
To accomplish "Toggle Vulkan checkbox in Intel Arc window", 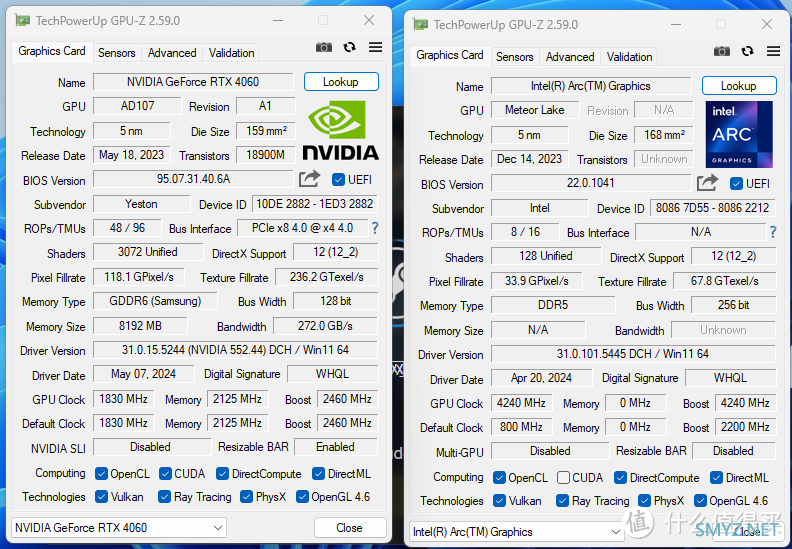I will pyautogui.click(x=500, y=501).
